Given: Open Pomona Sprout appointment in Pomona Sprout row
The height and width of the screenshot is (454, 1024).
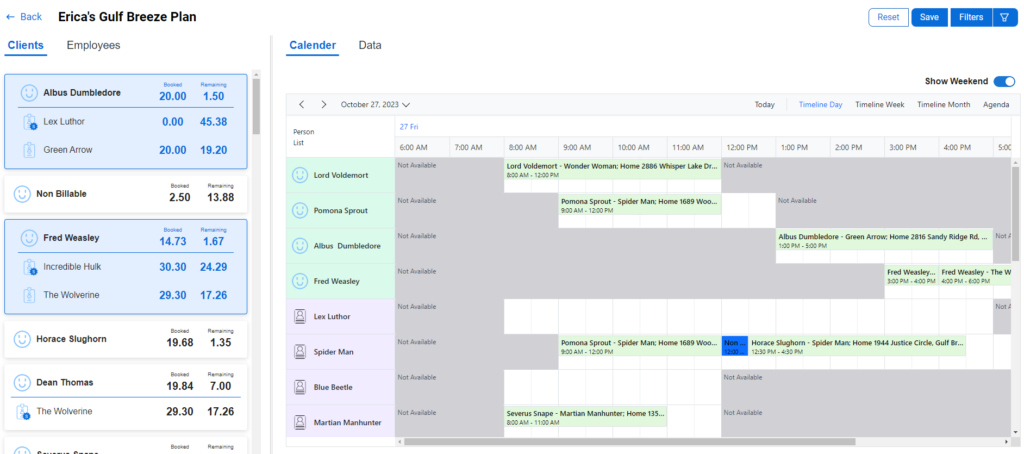Looking at the screenshot, I should (639, 204).
